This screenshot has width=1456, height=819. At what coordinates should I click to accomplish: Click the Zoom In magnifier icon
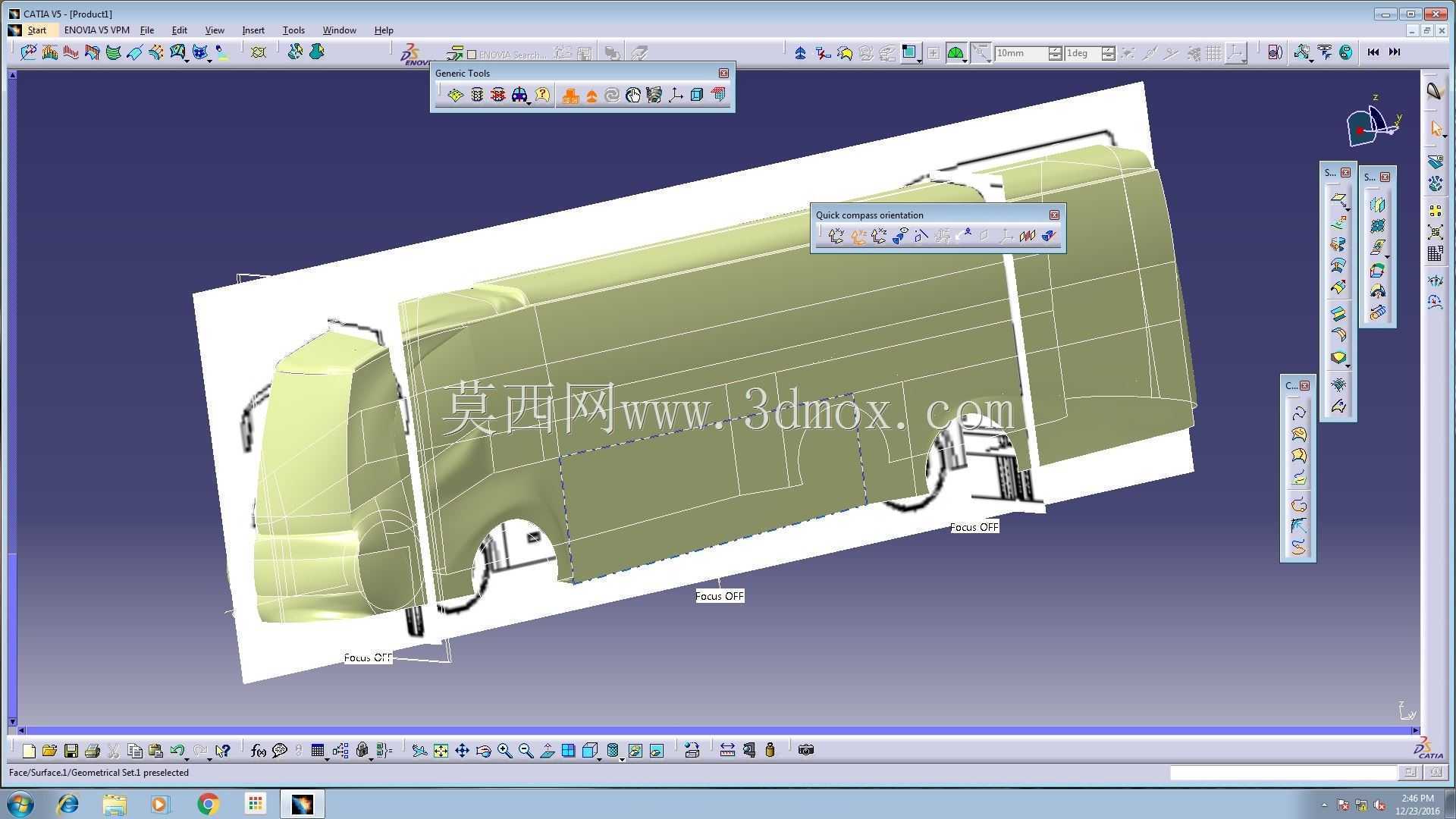(x=504, y=751)
